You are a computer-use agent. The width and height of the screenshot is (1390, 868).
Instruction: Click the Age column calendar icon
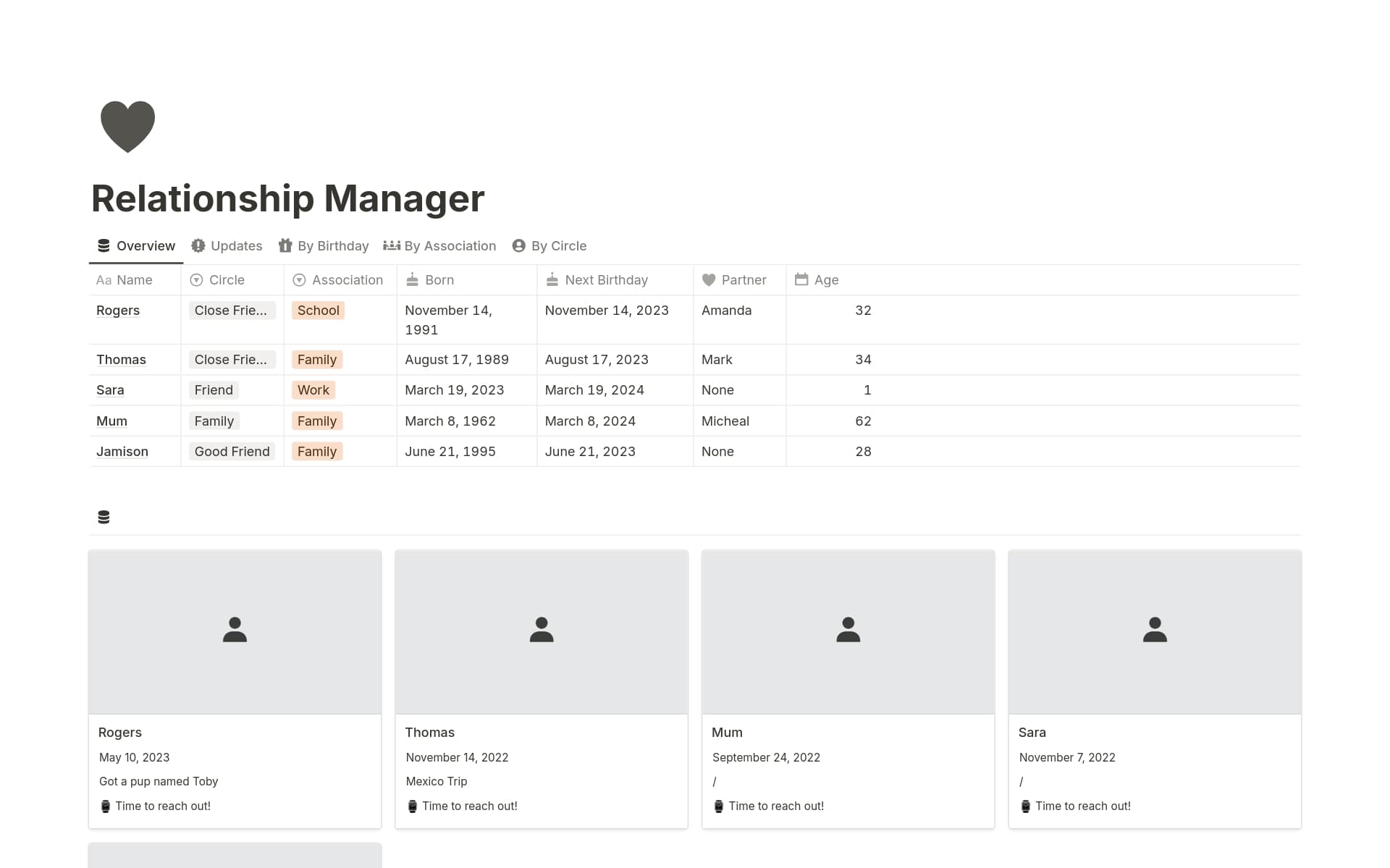click(801, 279)
